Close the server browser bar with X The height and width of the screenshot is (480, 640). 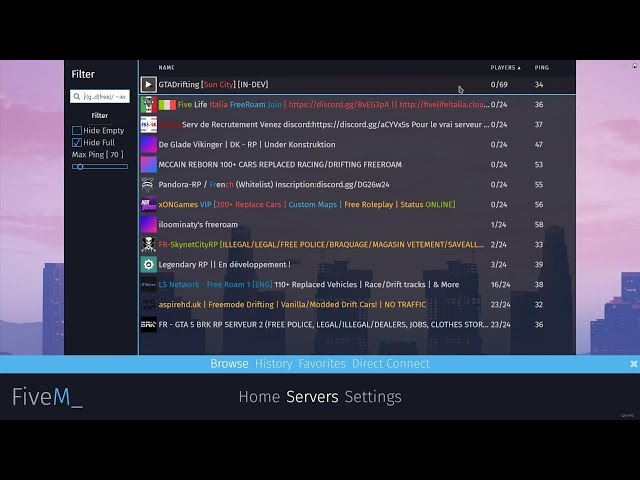tap(633, 364)
